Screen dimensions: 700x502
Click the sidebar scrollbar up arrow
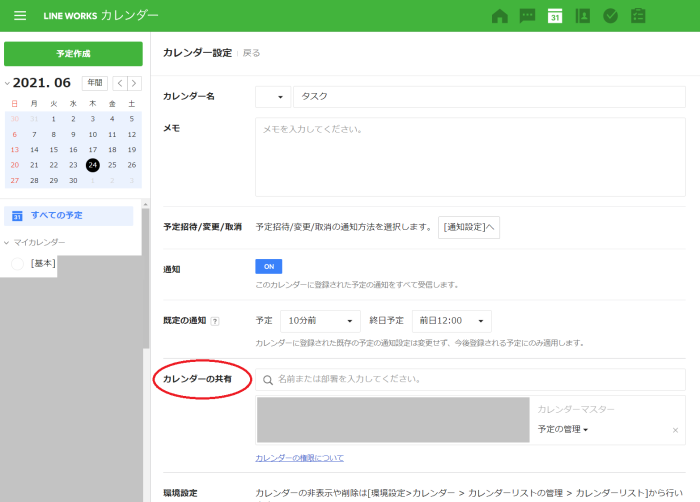[146, 204]
